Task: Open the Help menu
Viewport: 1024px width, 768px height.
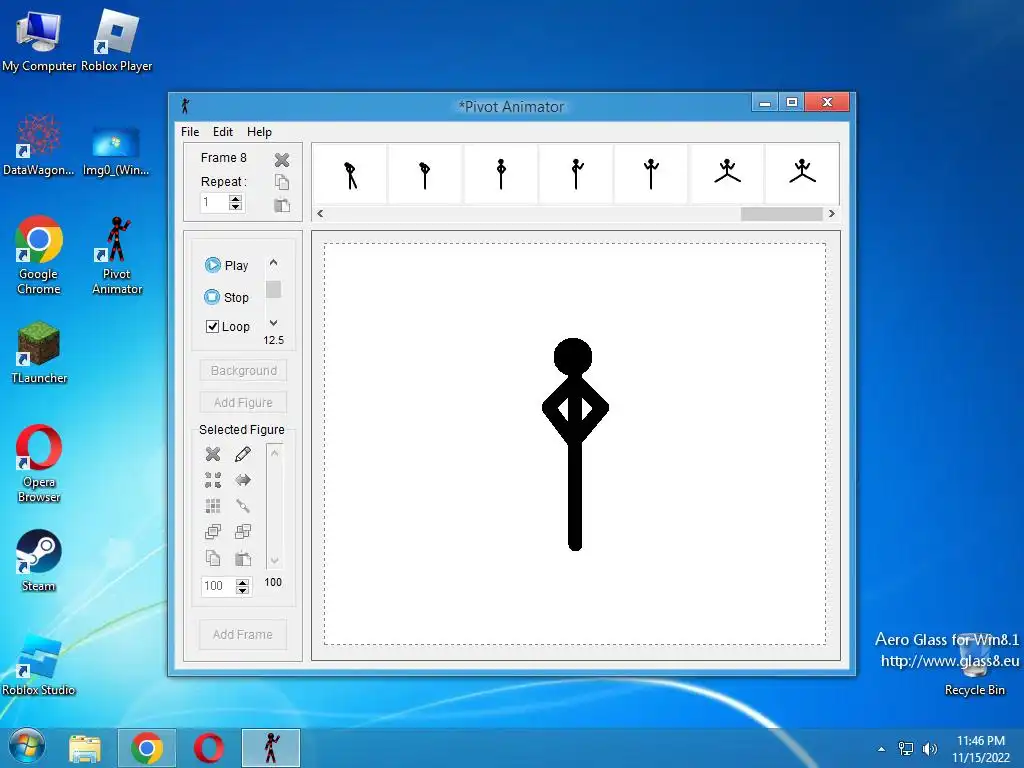Action: tap(259, 132)
